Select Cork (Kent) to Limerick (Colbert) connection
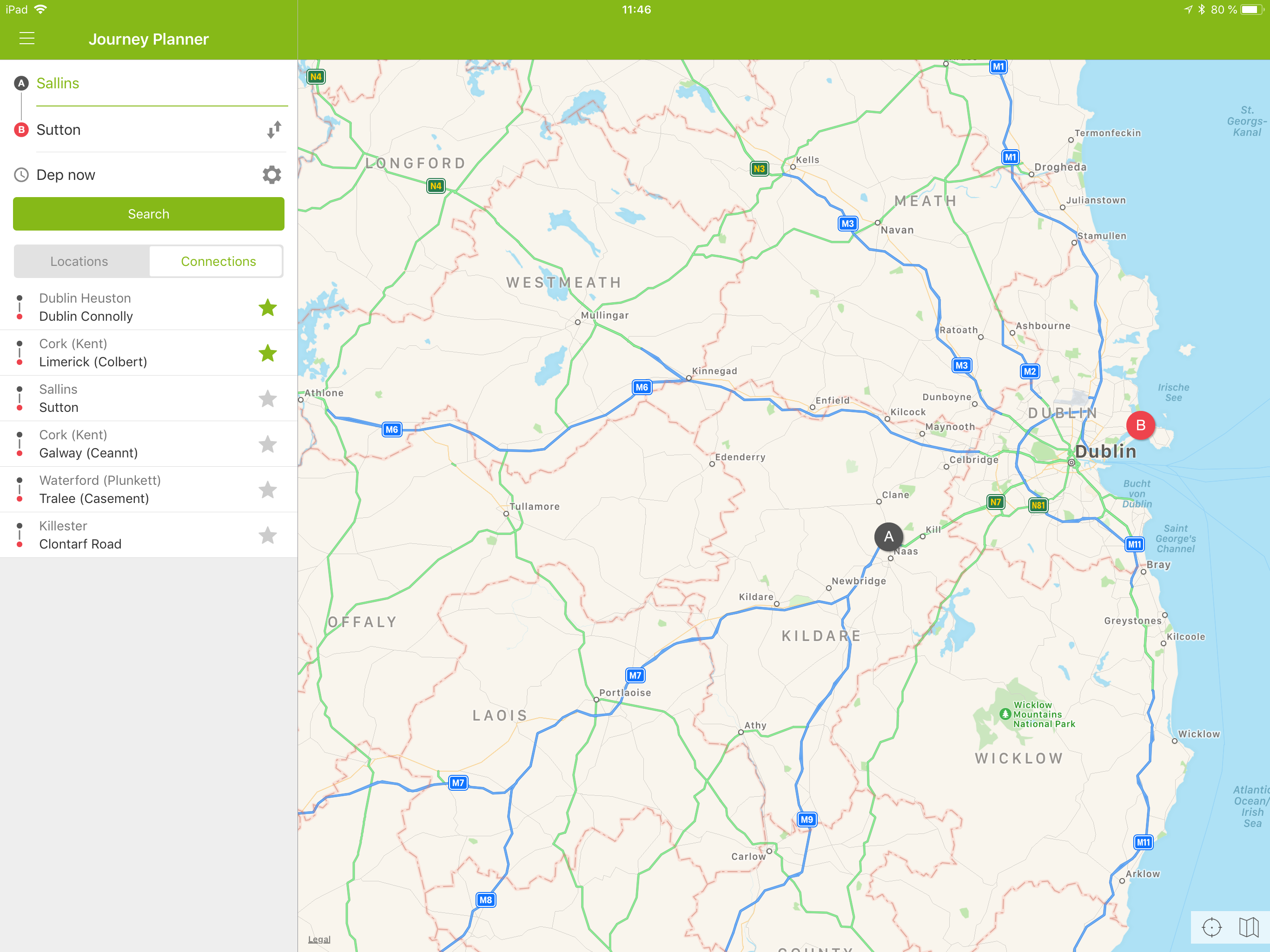Image resolution: width=1270 pixels, height=952 pixels. [x=149, y=352]
